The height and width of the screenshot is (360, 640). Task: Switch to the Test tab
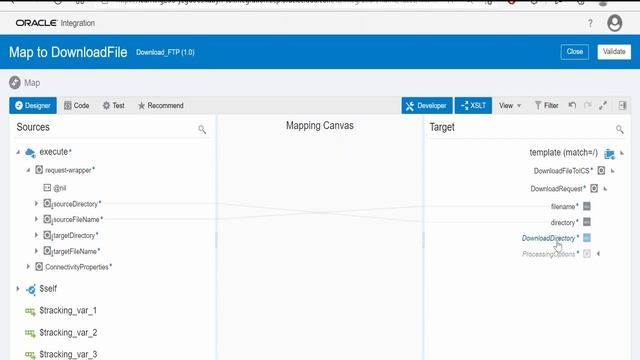113,105
